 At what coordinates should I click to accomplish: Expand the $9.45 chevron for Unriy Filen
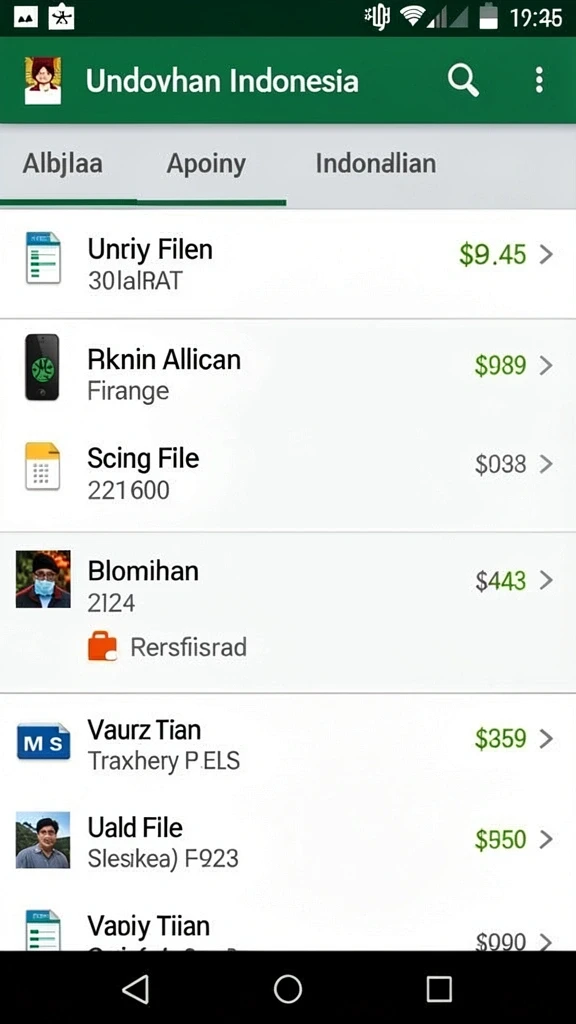(547, 255)
